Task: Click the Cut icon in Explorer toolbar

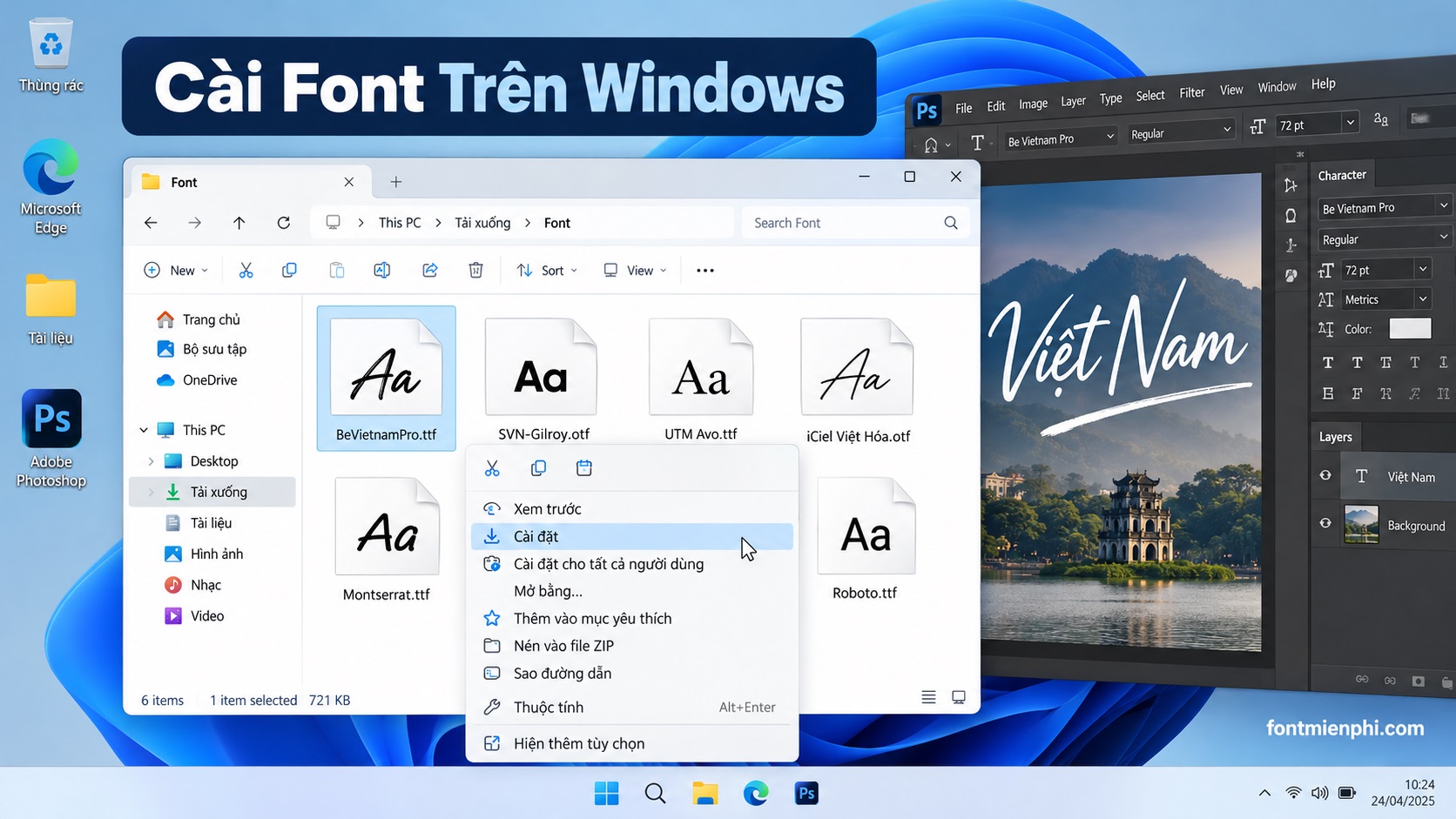Action: [246, 271]
